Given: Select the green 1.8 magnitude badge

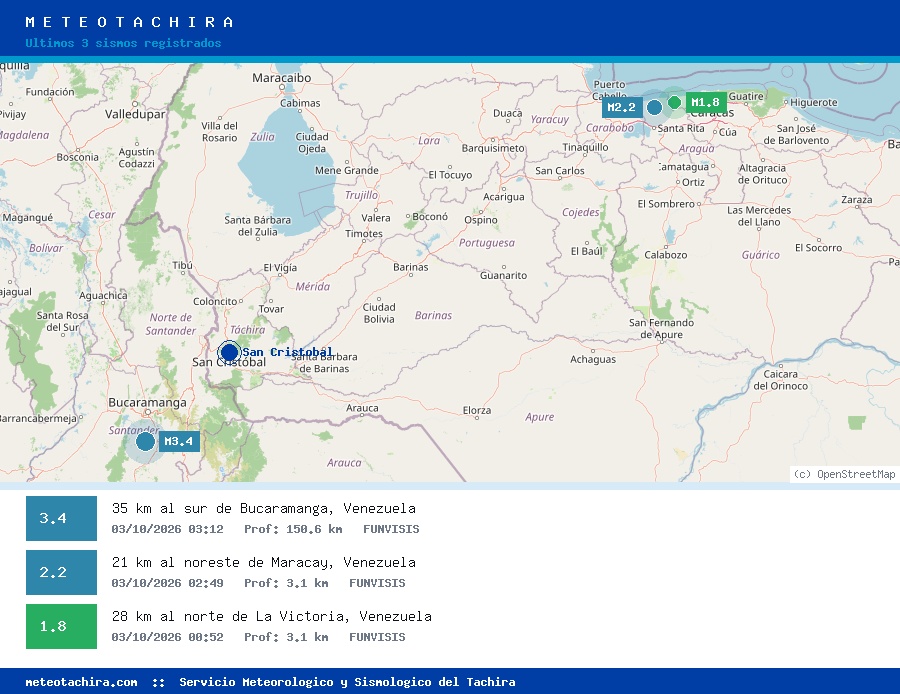Looking at the screenshot, I should [61, 626].
